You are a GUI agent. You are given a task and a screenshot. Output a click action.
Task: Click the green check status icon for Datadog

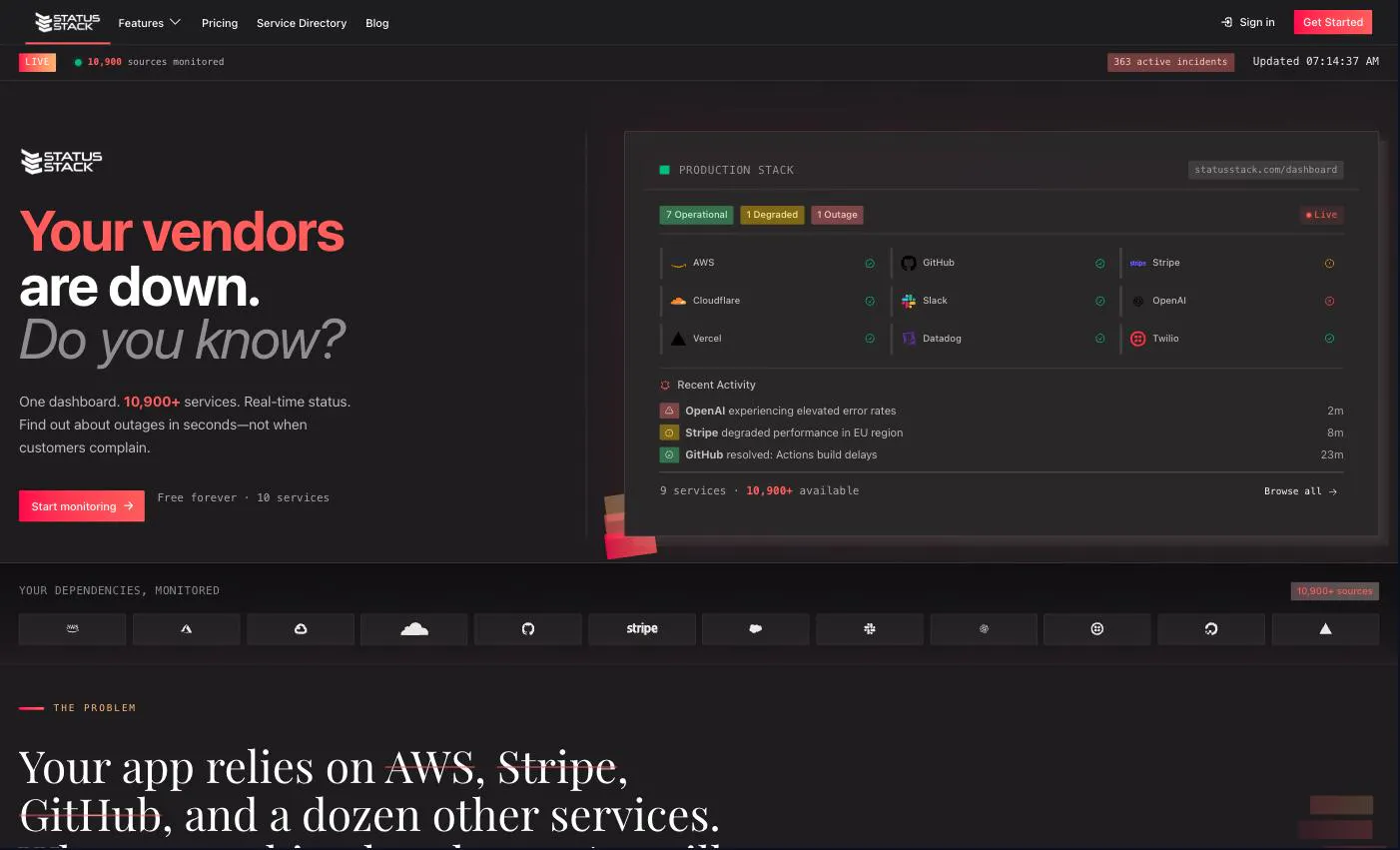pyautogui.click(x=1099, y=339)
